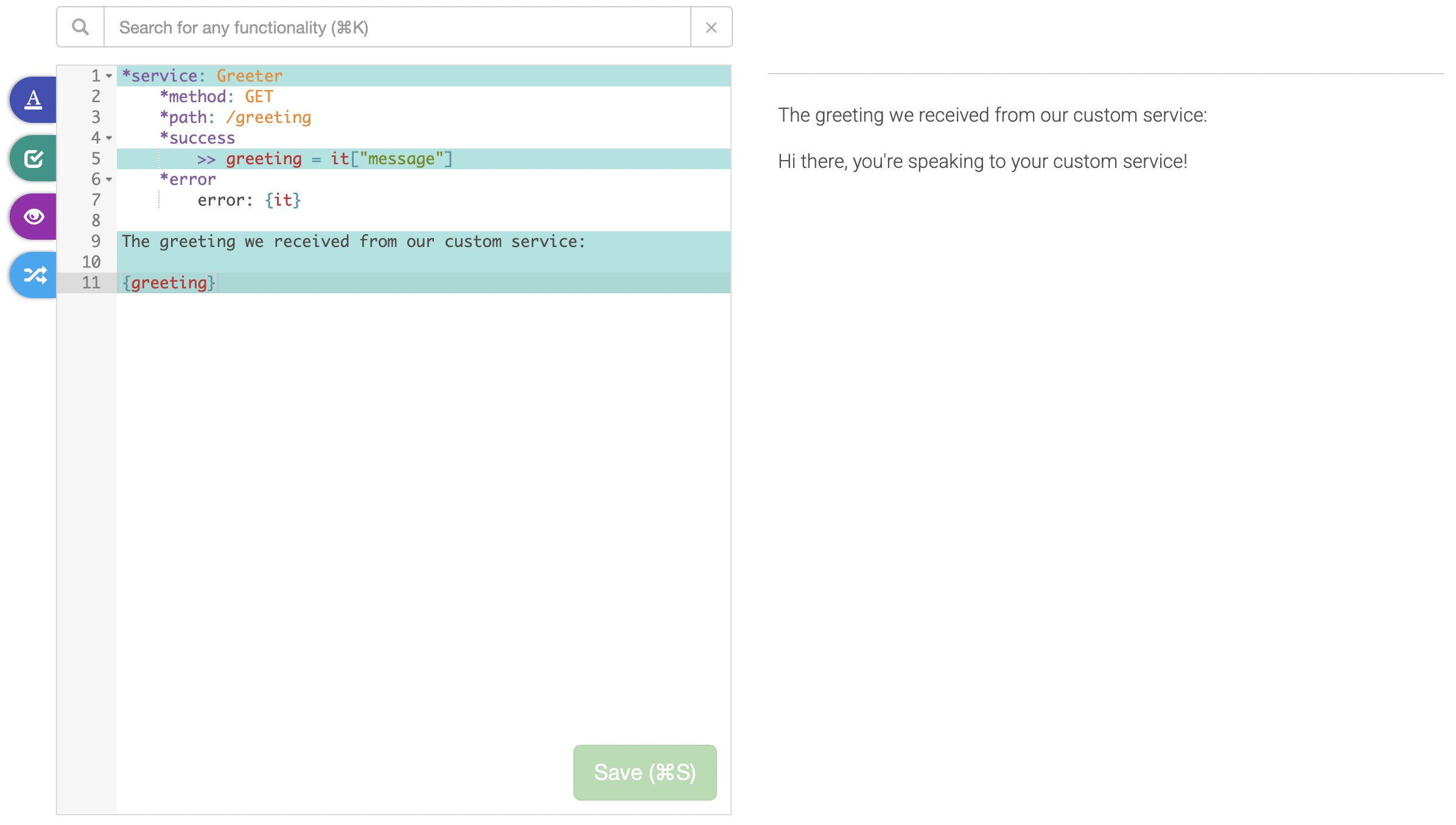The height and width of the screenshot is (825, 1456).
Task: Click the blue shuffle sidebar icon
Action: pyautogui.click(x=33, y=274)
